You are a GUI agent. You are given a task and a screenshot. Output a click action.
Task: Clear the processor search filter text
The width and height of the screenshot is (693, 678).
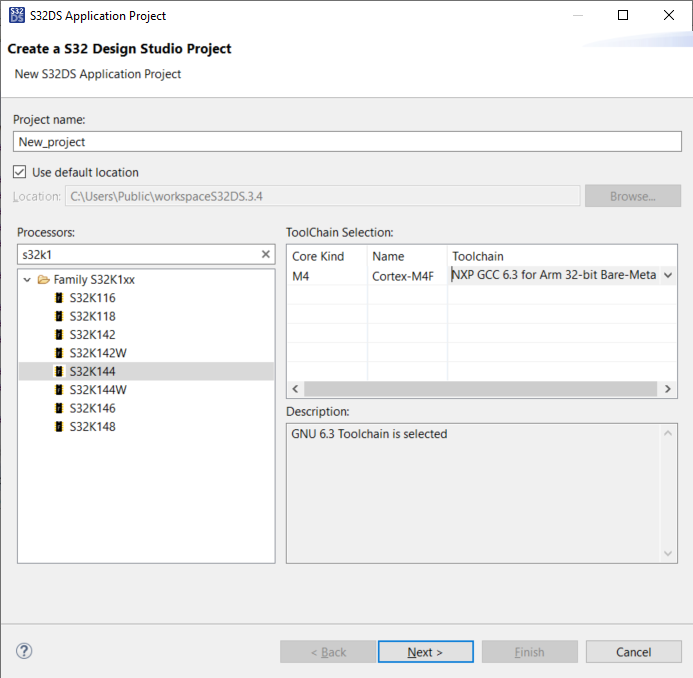tap(266, 255)
